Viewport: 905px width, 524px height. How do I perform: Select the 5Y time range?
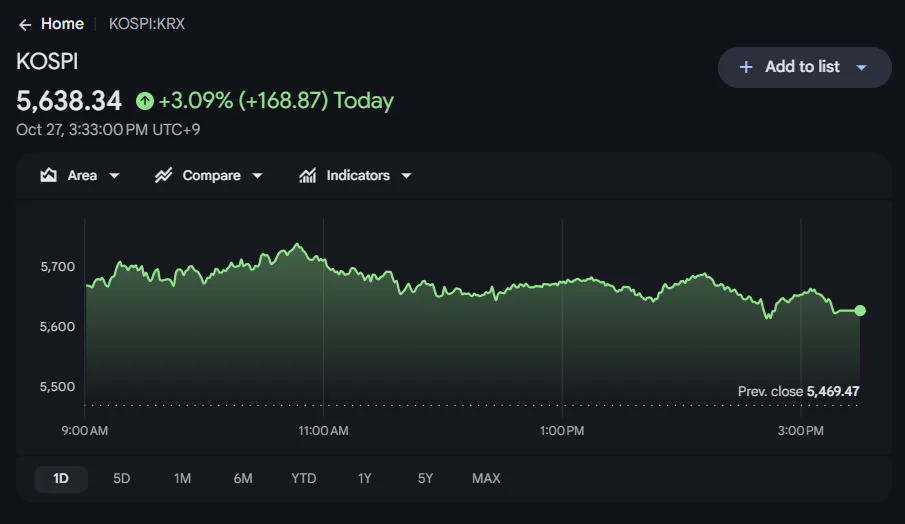(x=425, y=478)
